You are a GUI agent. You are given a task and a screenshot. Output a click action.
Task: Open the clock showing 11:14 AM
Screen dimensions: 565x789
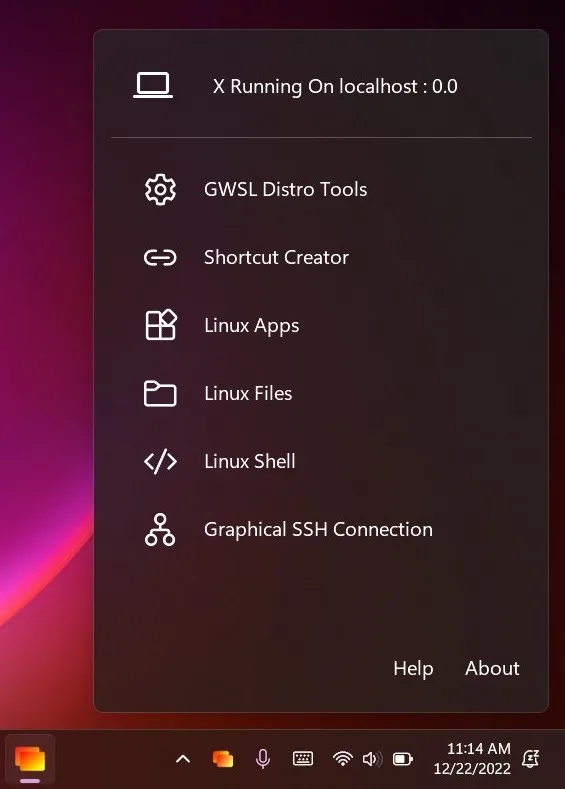(472, 758)
